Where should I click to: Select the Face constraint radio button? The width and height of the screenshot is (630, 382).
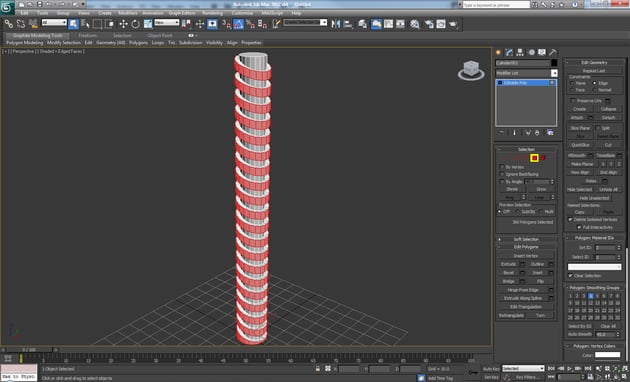(572, 90)
